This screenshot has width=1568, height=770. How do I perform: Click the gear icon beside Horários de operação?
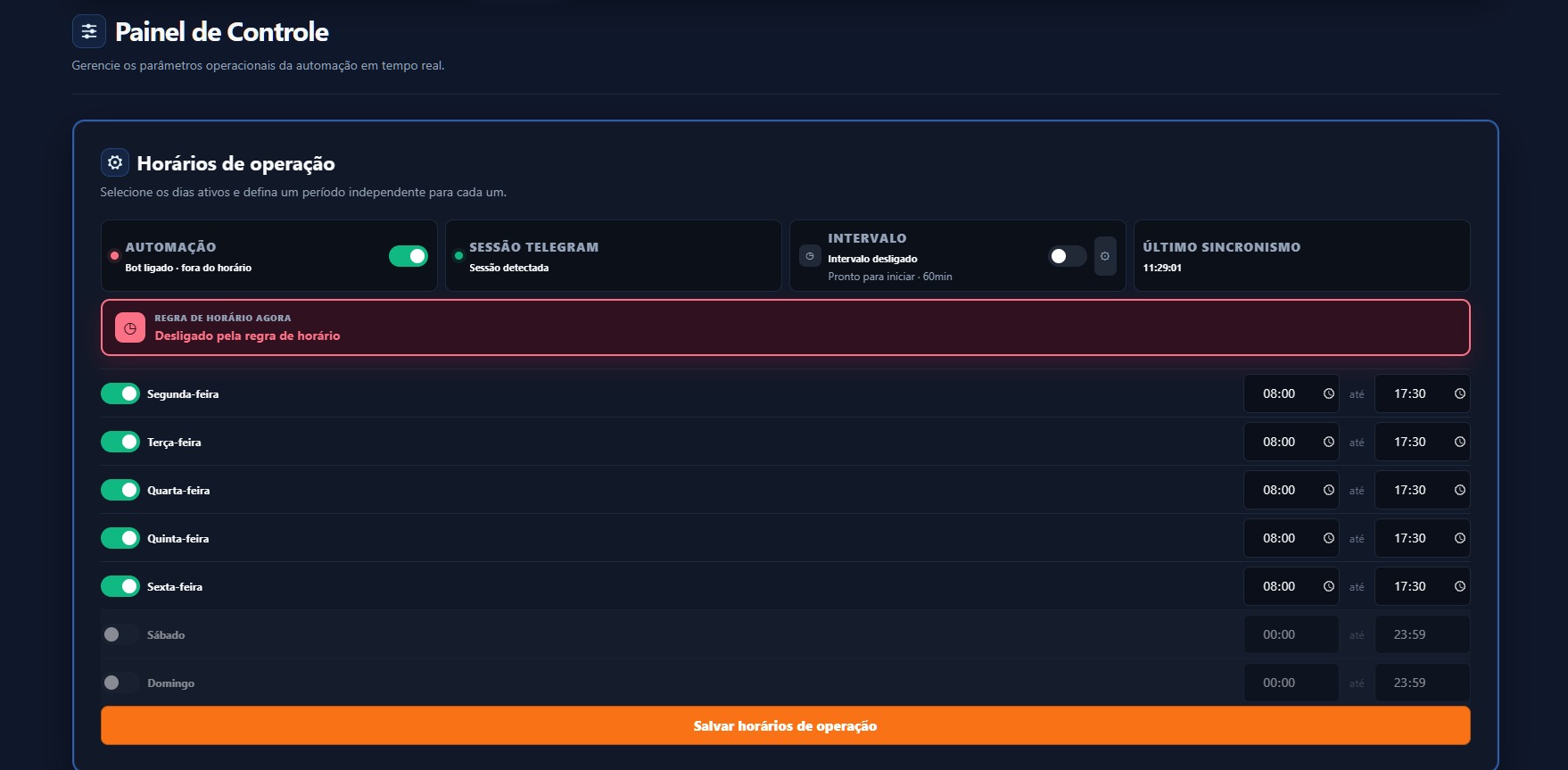pos(115,162)
